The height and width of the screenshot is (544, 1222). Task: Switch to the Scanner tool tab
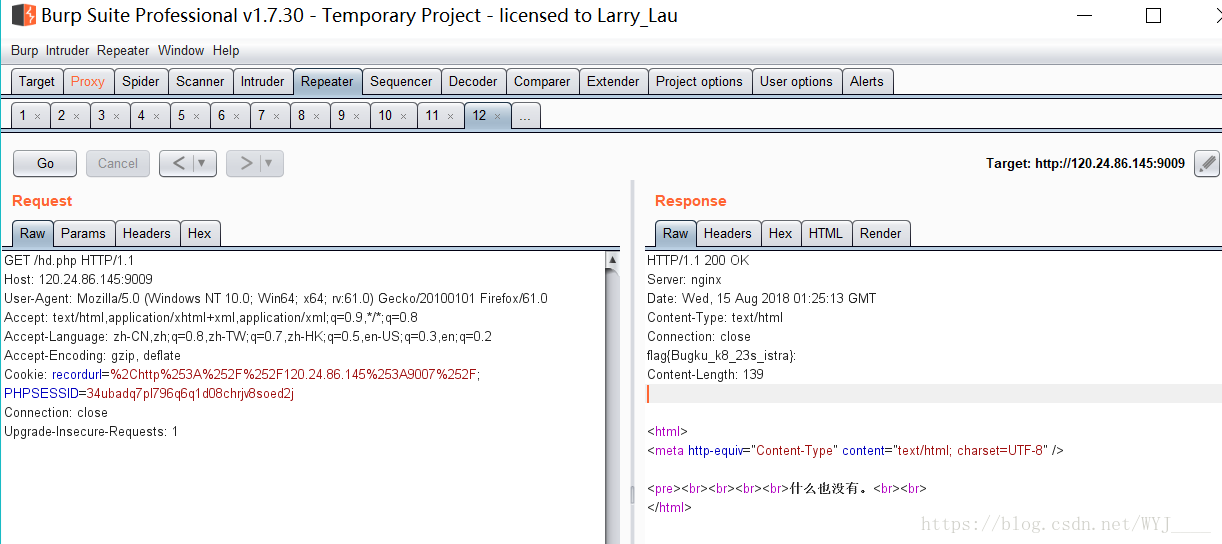point(201,81)
